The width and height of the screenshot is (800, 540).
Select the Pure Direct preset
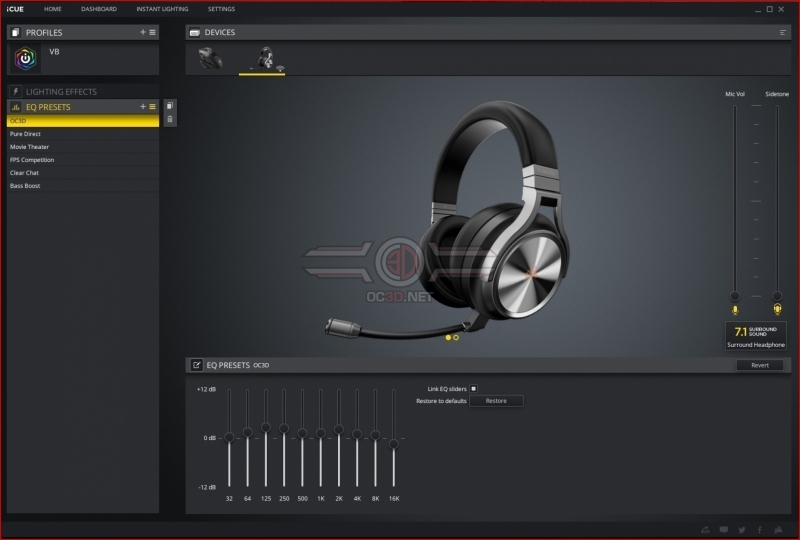(83, 134)
